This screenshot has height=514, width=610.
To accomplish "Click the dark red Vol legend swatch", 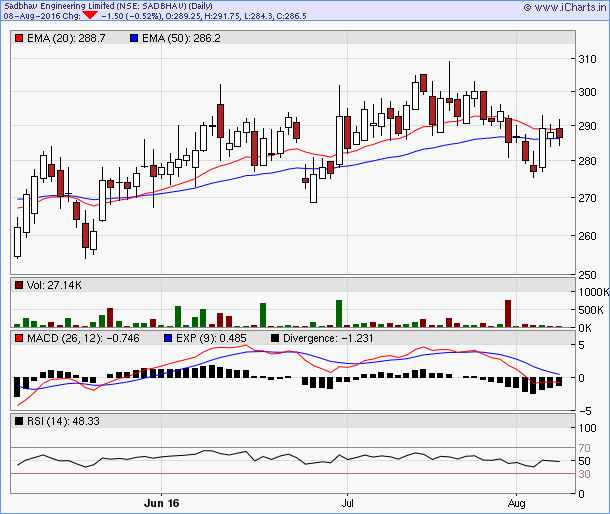I will pos(19,285).
